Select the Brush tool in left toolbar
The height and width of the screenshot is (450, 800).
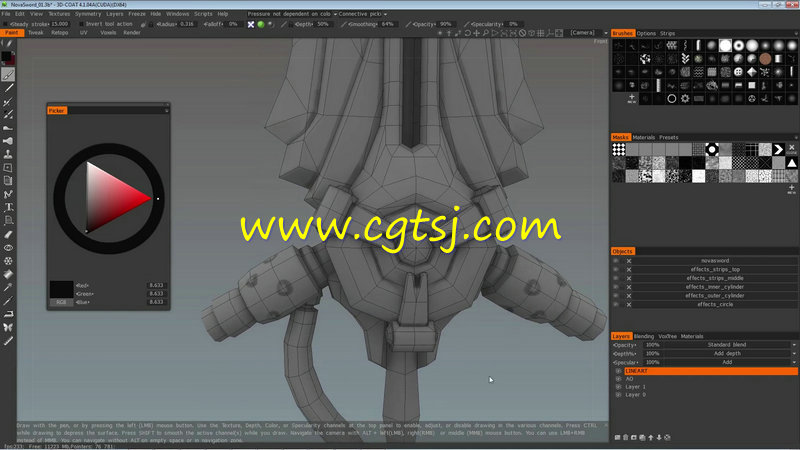8,75
